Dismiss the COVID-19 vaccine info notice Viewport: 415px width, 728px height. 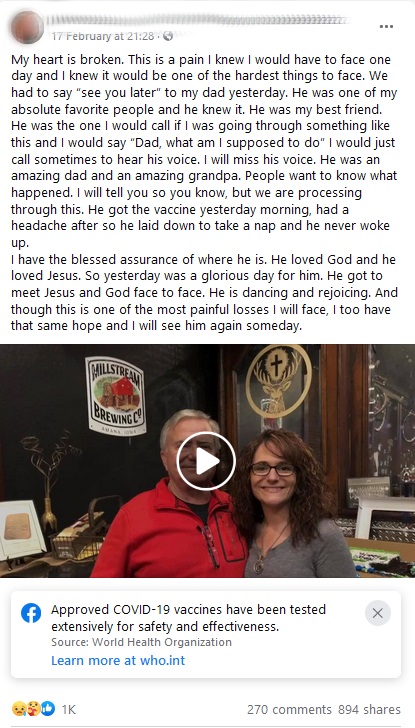[377, 613]
